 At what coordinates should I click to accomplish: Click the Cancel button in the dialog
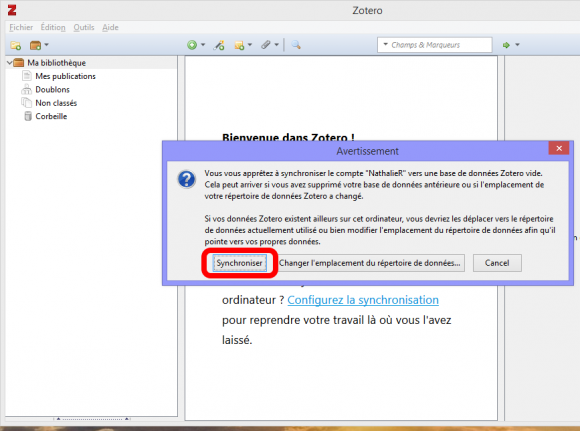pos(497,263)
